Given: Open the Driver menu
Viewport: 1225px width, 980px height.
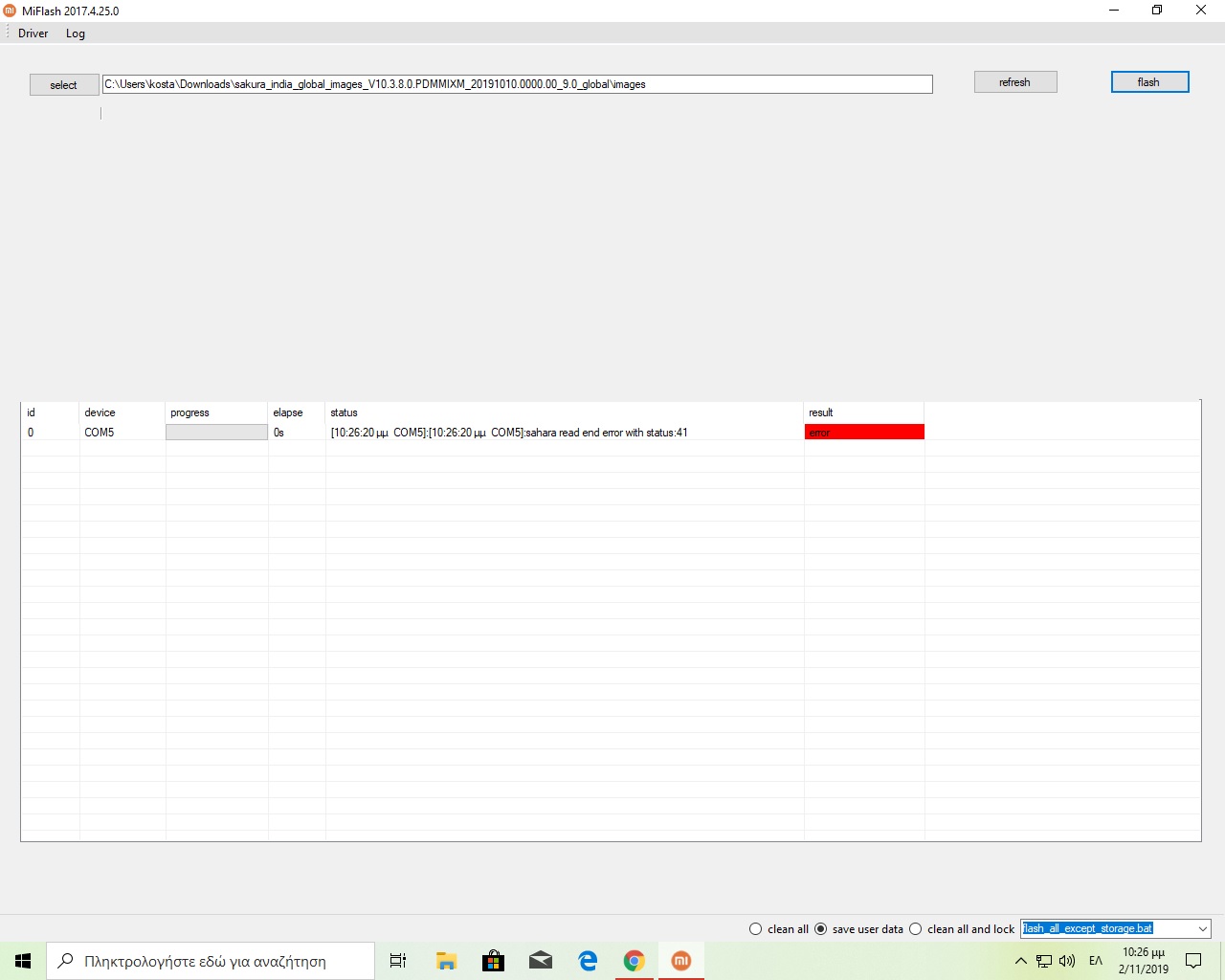Looking at the screenshot, I should coord(33,33).
